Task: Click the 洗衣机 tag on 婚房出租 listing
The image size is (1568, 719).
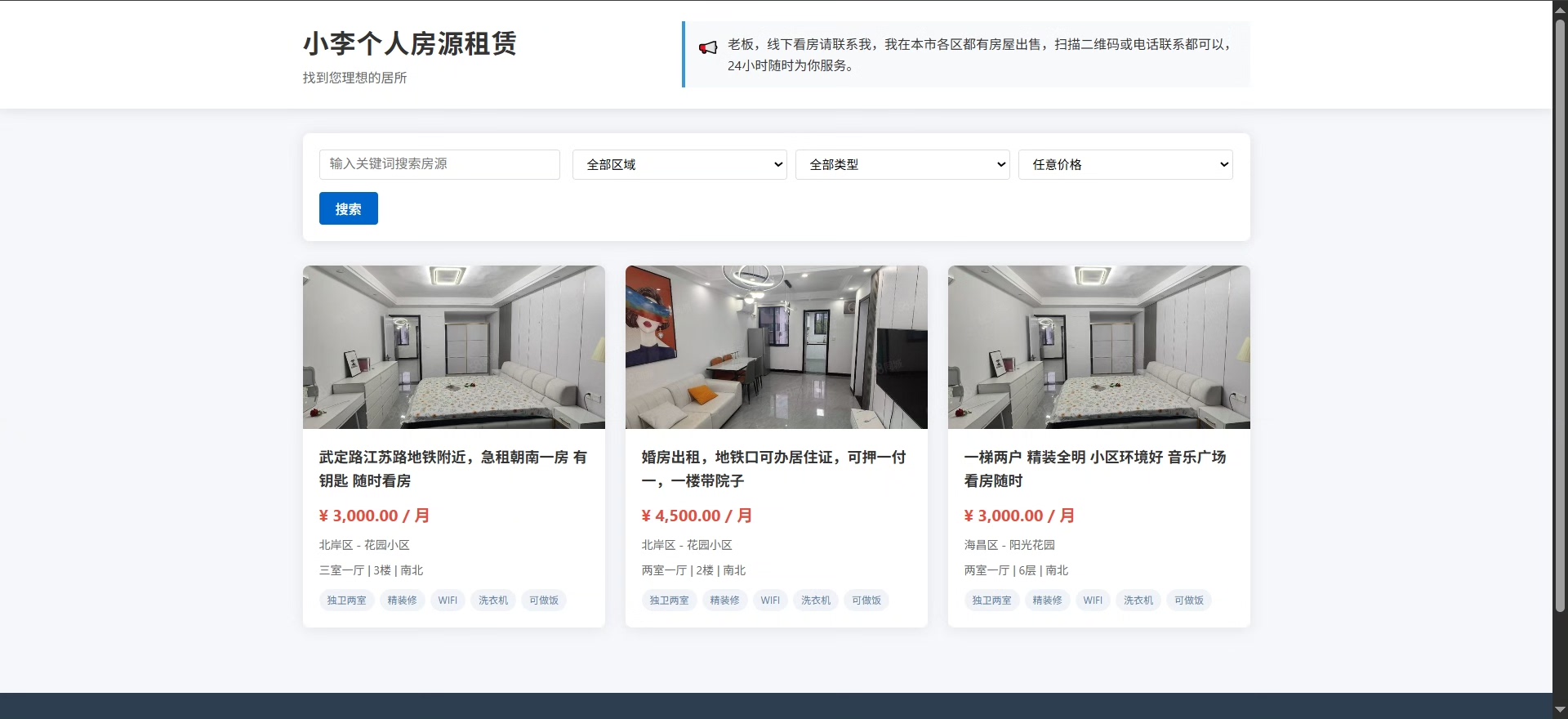Action: [x=816, y=601]
